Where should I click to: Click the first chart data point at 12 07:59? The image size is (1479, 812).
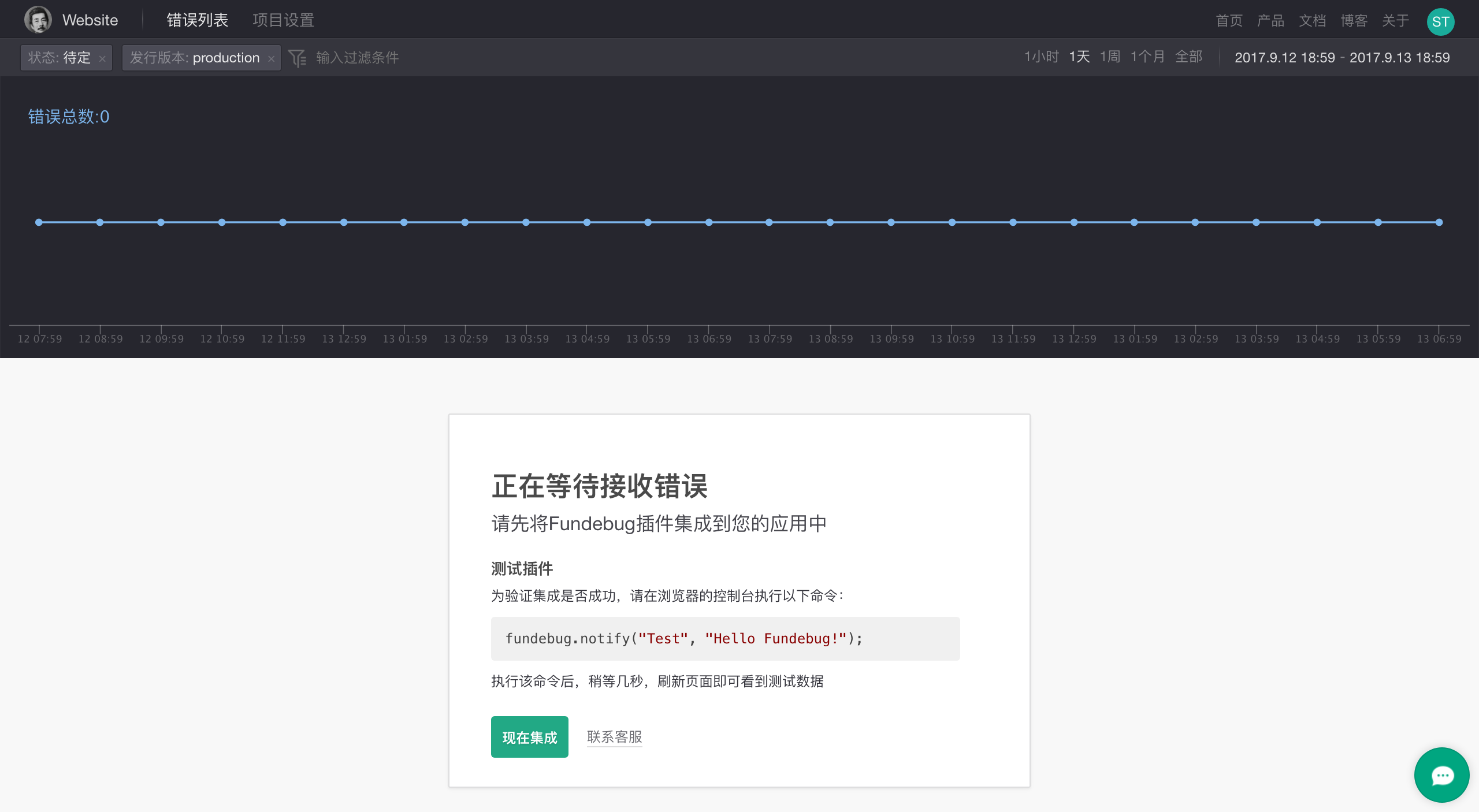click(x=39, y=222)
